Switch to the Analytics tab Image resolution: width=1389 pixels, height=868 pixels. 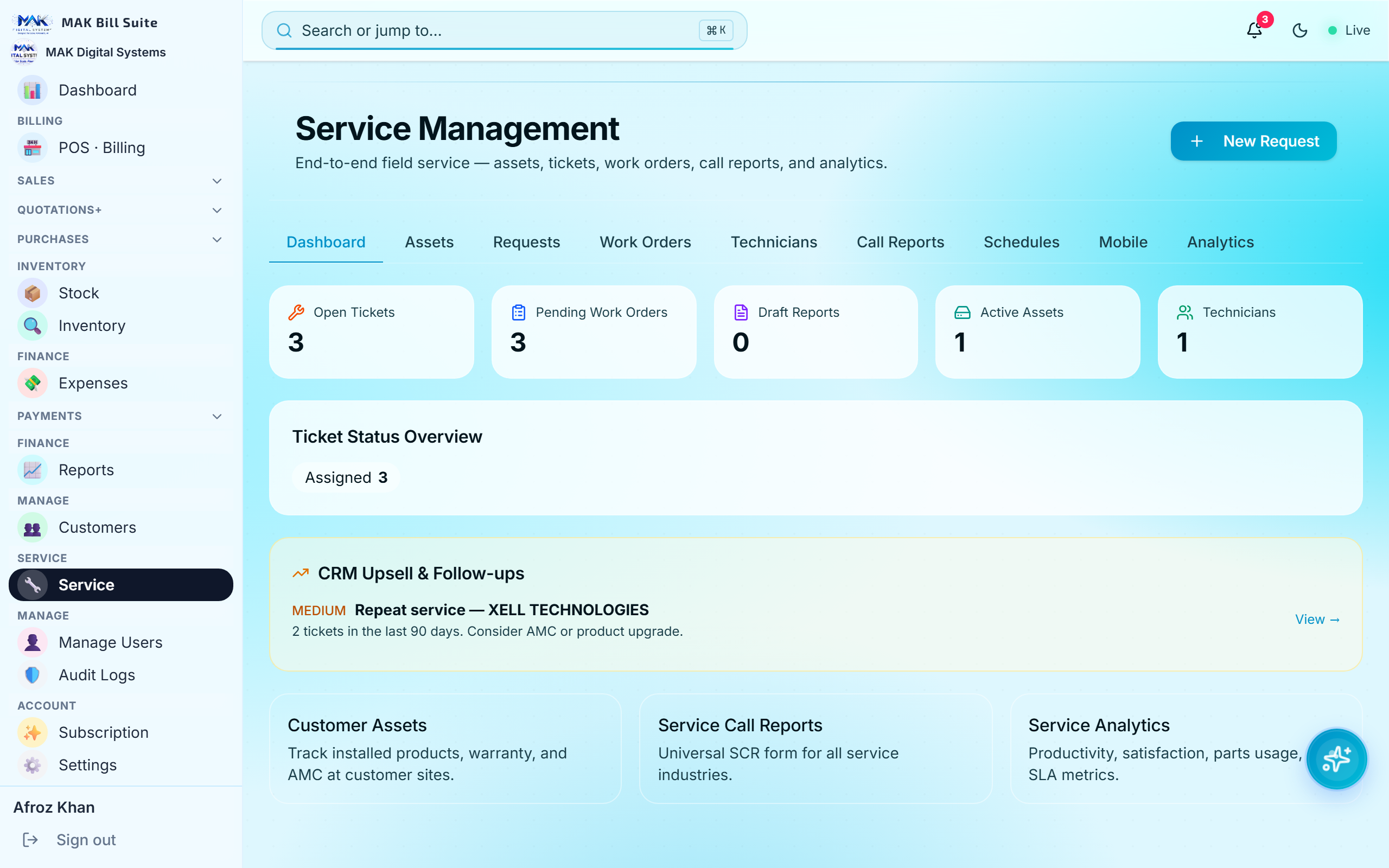pos(1220,242)
